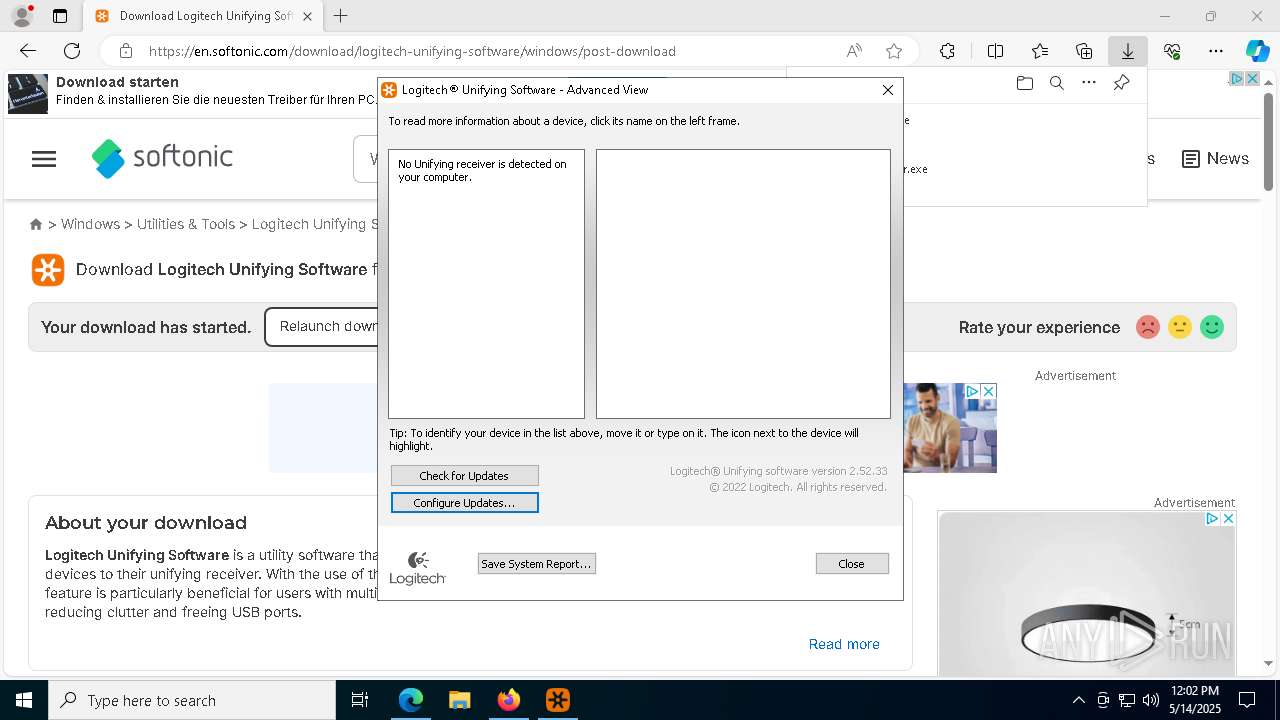Viewport: 1280px width, 720px height.
Task: Open the Downloads toolbar icon
Action: (x=1128, y=51)
